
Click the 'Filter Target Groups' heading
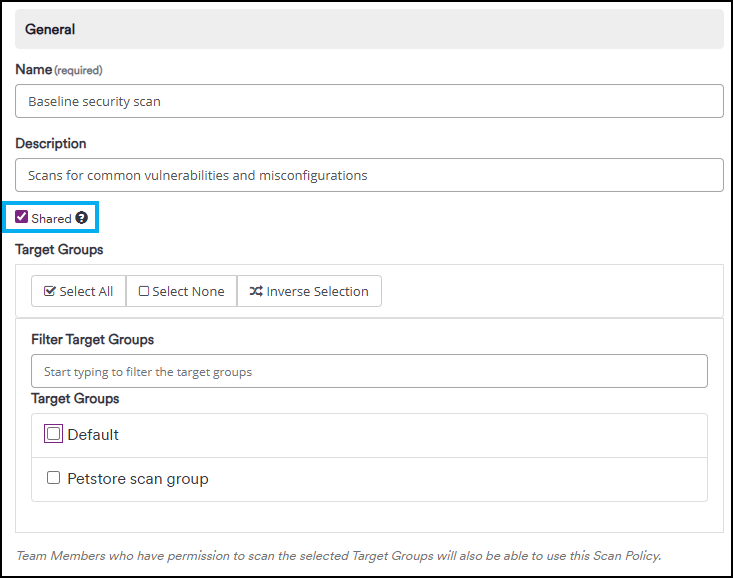click(x=93, y=340)
